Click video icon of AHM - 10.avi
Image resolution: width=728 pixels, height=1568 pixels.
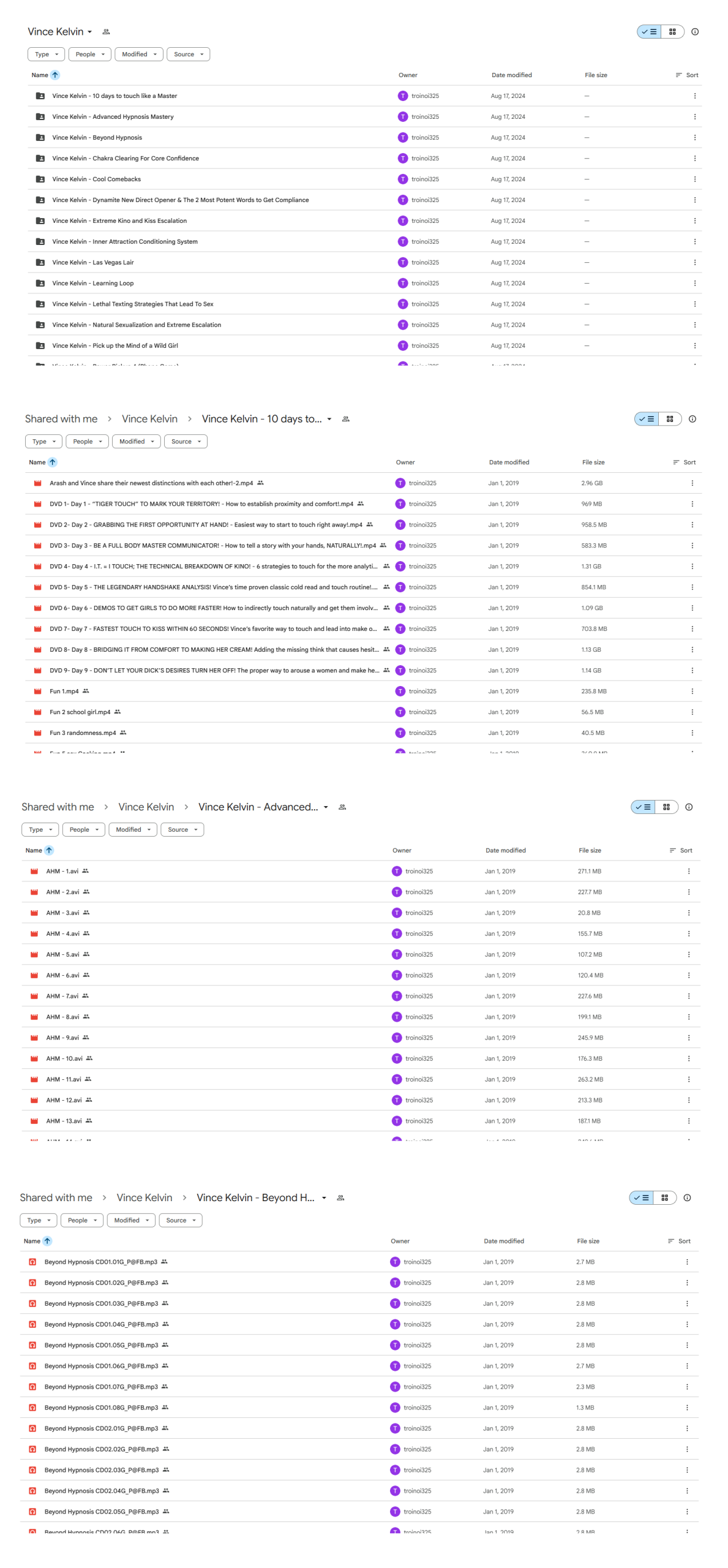[x=34, y=1058]
